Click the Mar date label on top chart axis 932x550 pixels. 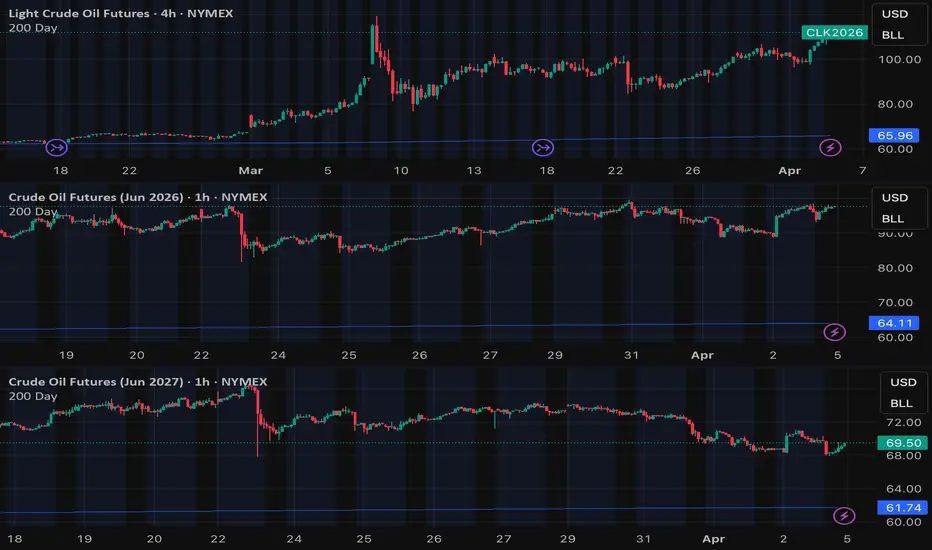coord(250,171)
